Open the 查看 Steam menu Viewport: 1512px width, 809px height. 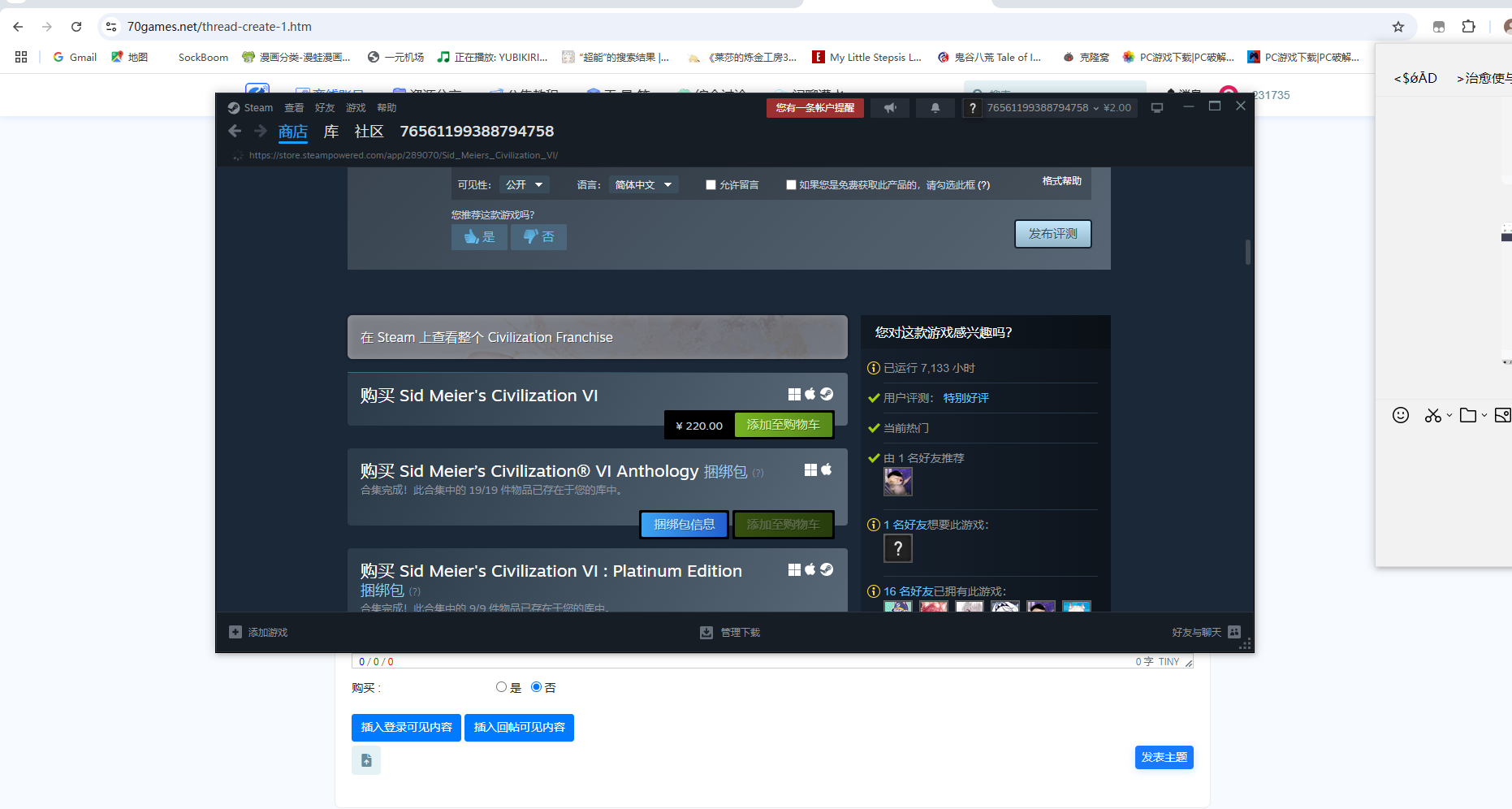point(294,108)
